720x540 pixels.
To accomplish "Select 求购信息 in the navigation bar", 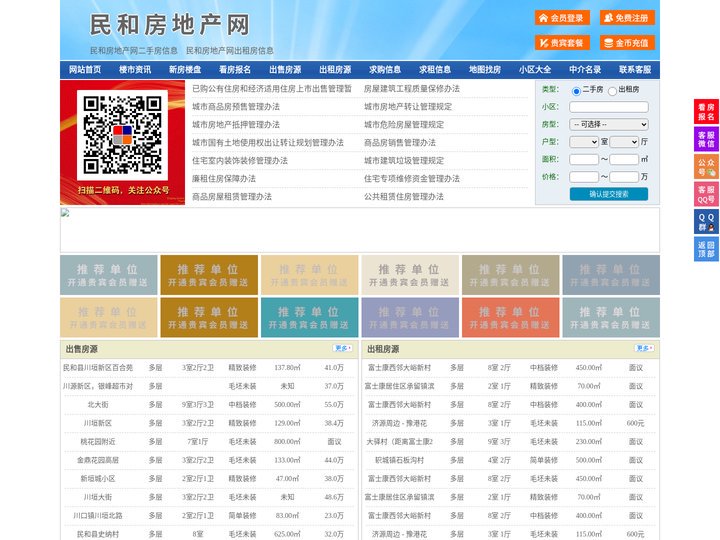I will click(385, 70).
